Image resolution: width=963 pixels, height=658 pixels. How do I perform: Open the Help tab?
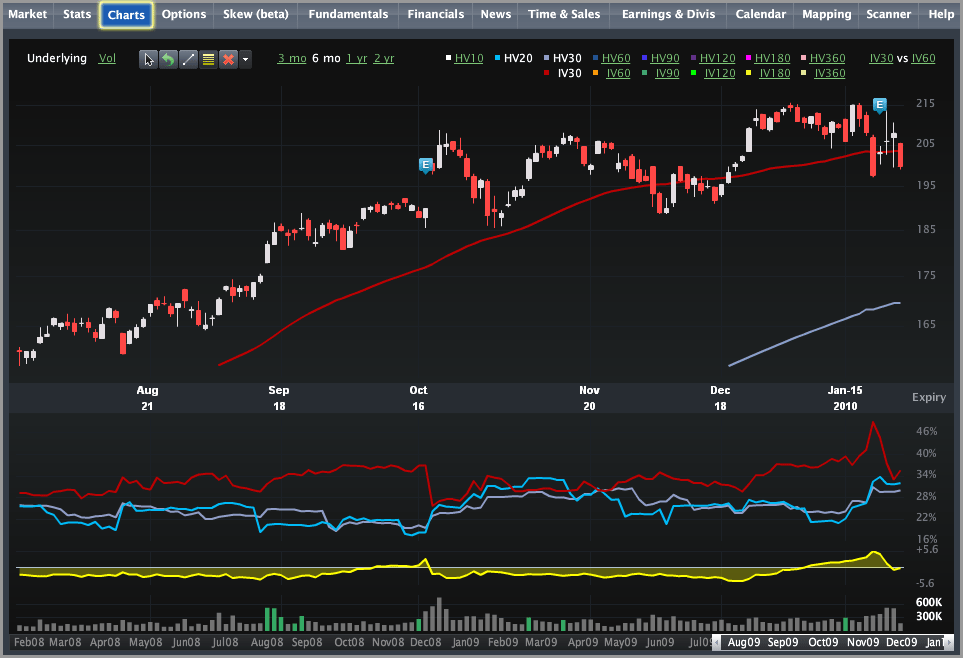pyautogui.click(x=941, y=14)
